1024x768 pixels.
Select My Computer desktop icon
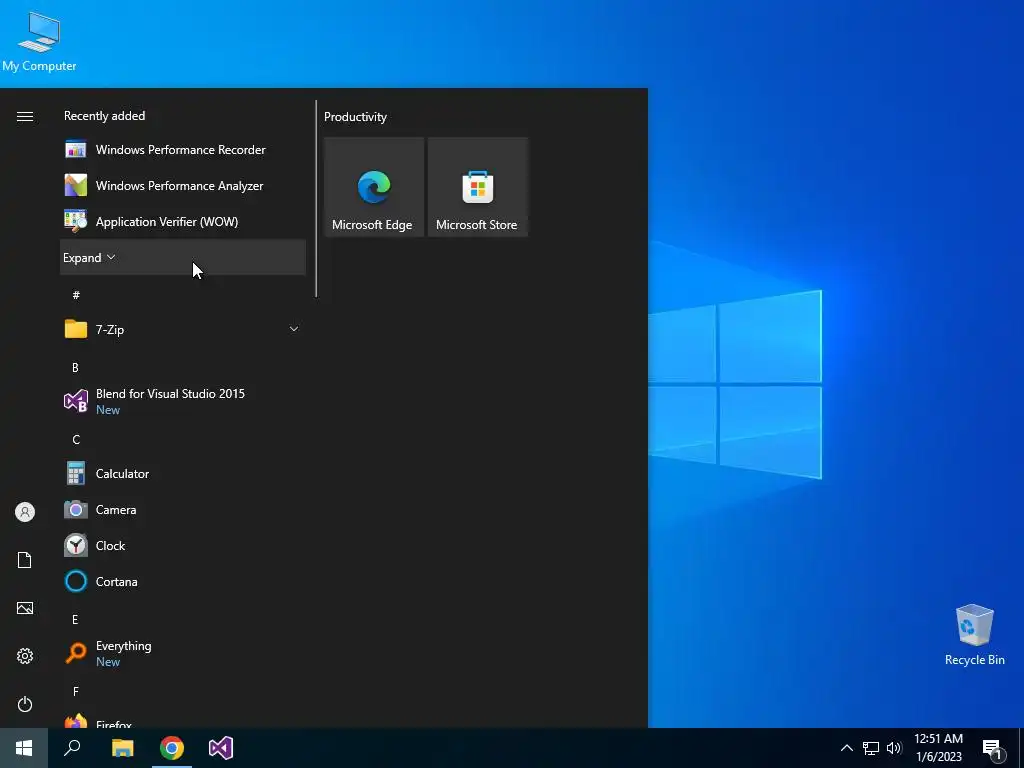(39, 42)
